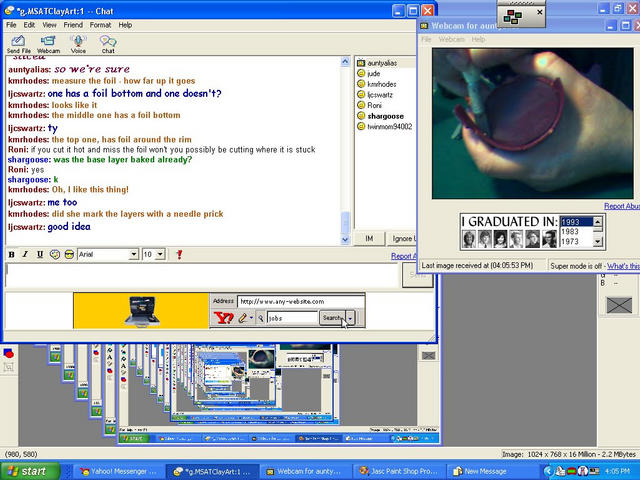Click the red exclamation buzz icon
The height and width of the screenshot is (480, 640).
point(179,254)
